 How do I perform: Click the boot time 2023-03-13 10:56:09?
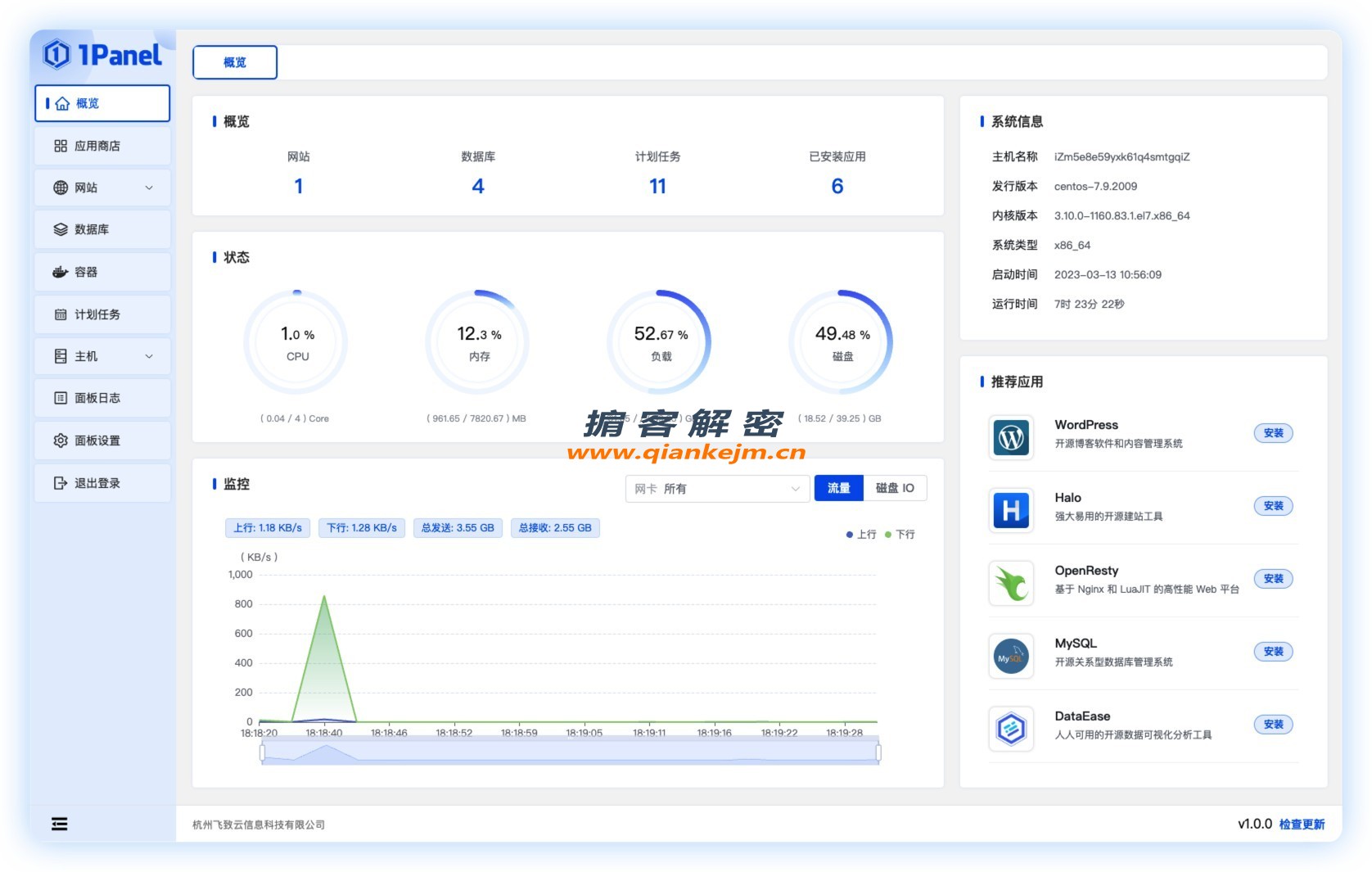[x=1108, y=275]
